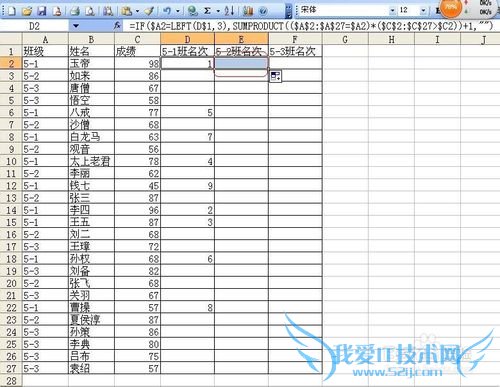Select the Format Painter brush
The width and height of the screenshot is (500, 387).
click(149, 11)
